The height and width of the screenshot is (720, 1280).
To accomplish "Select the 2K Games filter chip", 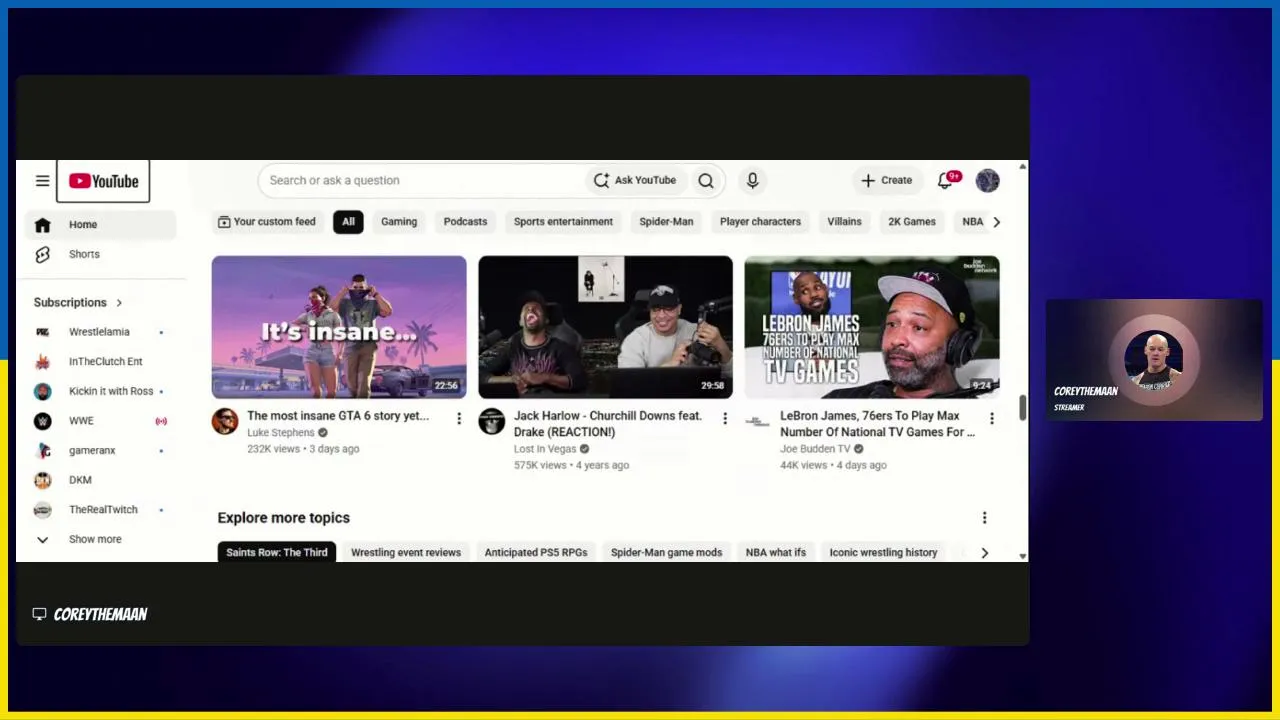I will point(912,222).
